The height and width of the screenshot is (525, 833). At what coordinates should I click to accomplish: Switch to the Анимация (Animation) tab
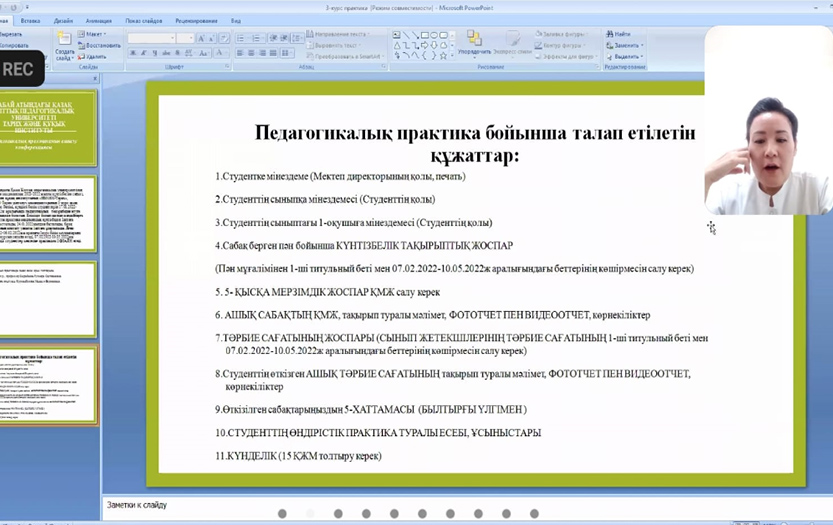pyautogui.click(x=98, y=20)
